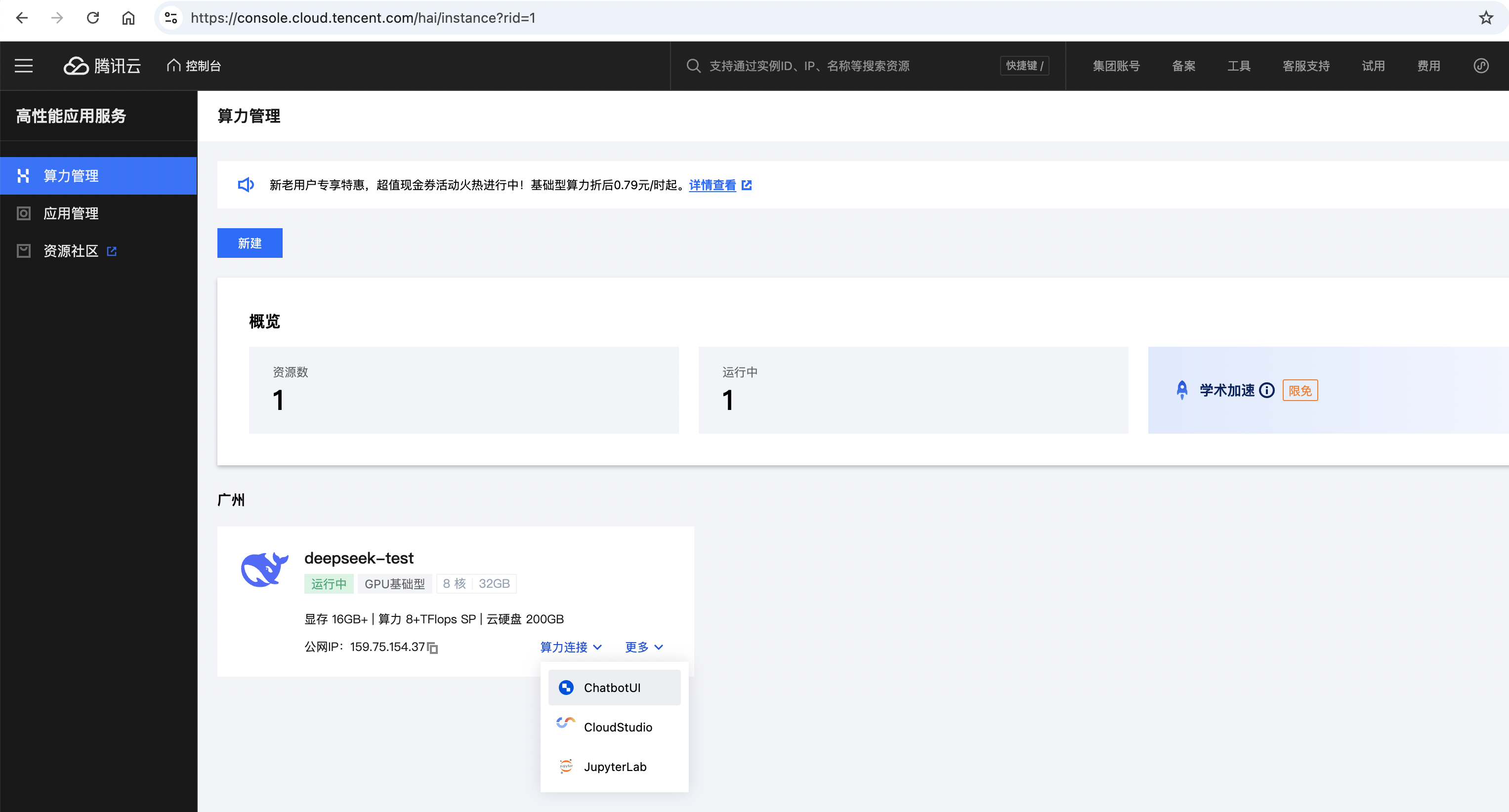This screenshot has width=1509, height=812.
Task: Choose ChatbotUI from the connection menu
Action: (614, 688)
